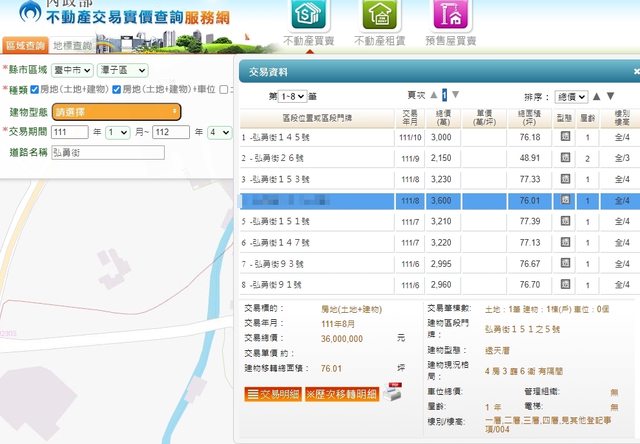Switch to 區域查詢 tab

pyautogui.click(x=25, y=45)
